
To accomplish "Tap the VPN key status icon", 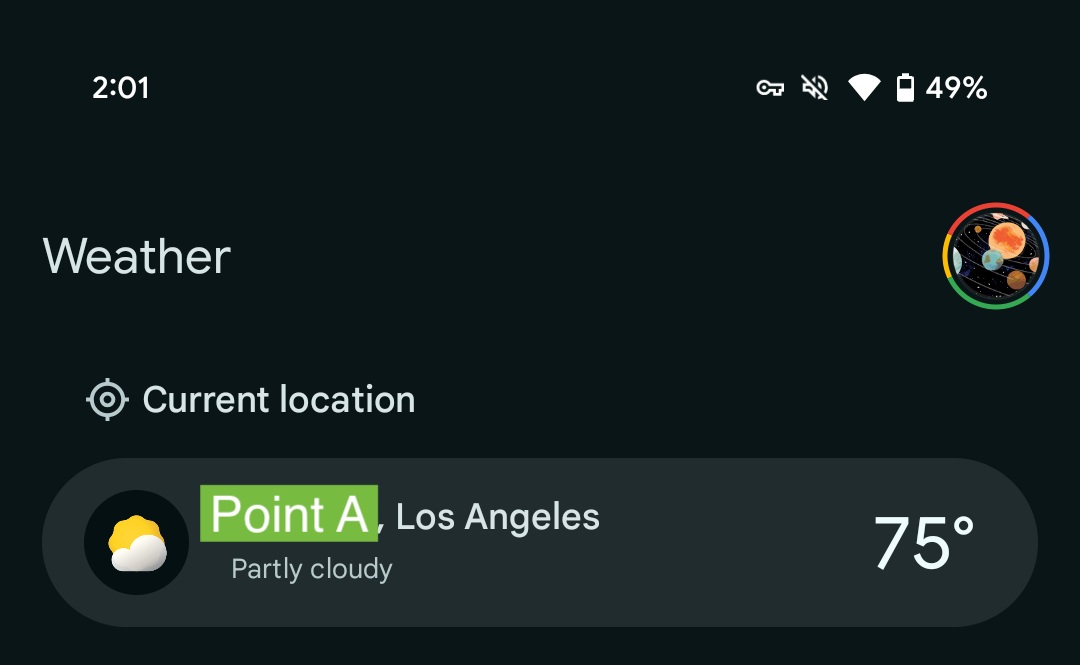I will pyautogui.click(x=770, y=88).
